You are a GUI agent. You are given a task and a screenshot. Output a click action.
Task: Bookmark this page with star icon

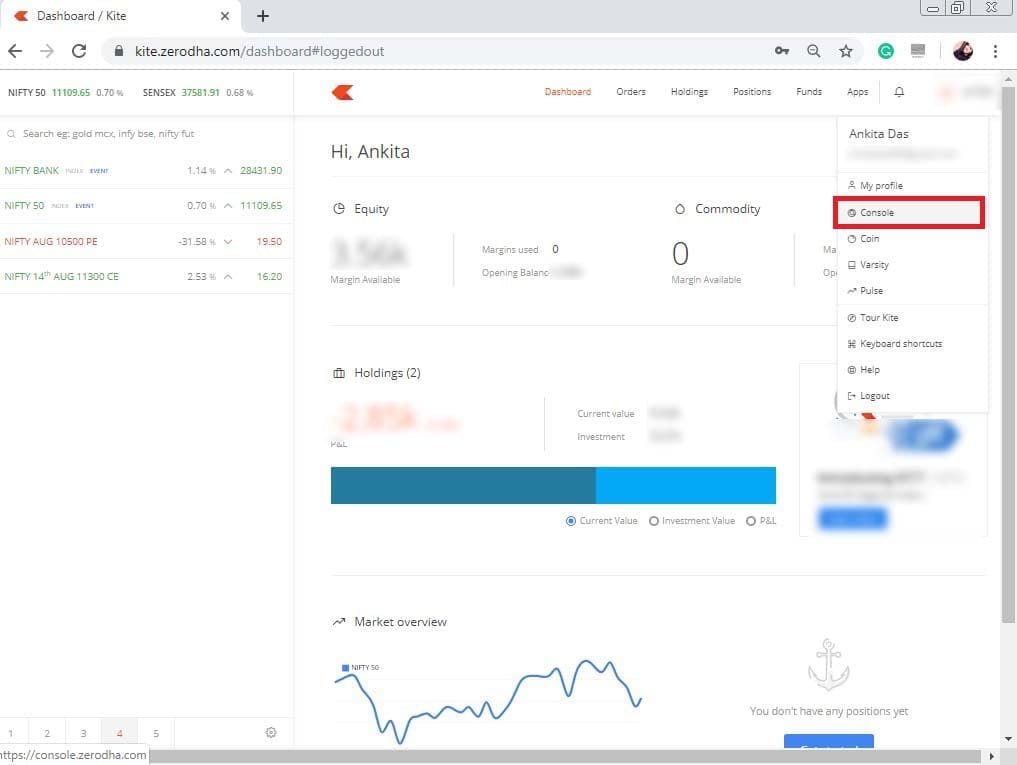pos(846,51)
